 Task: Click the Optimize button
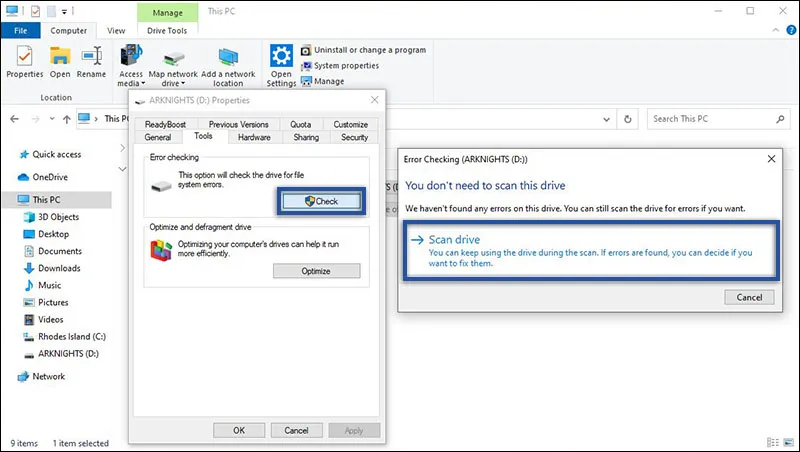coord(316,271)
